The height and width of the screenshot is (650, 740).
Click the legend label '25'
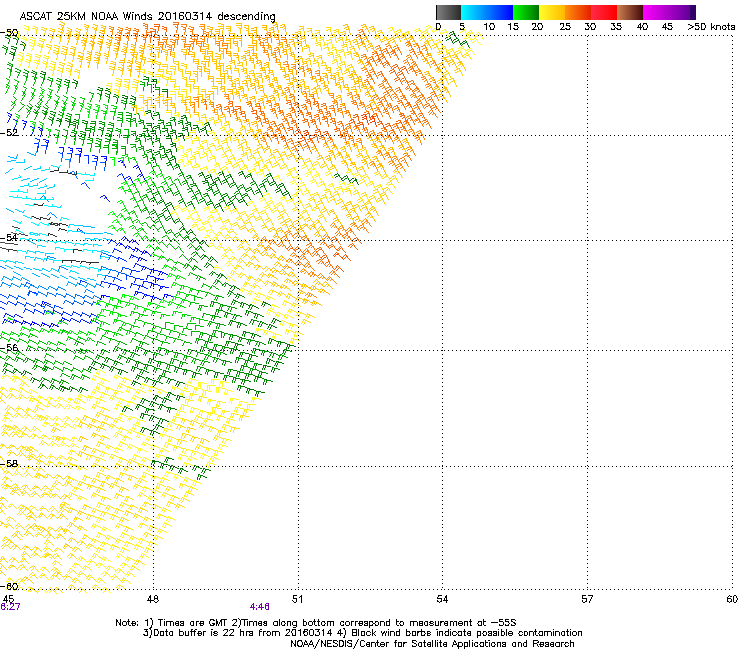[565, 27]
